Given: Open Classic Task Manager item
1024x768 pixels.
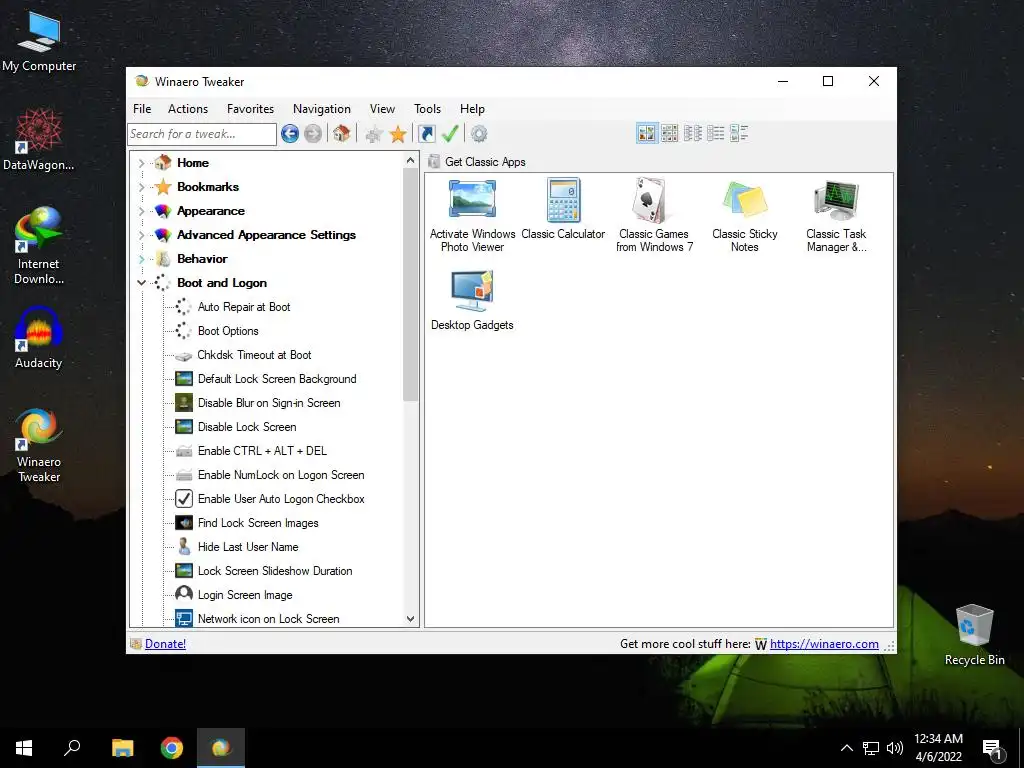Looking at the screenshot, I should pyautogui.click(x=836, y=216).
